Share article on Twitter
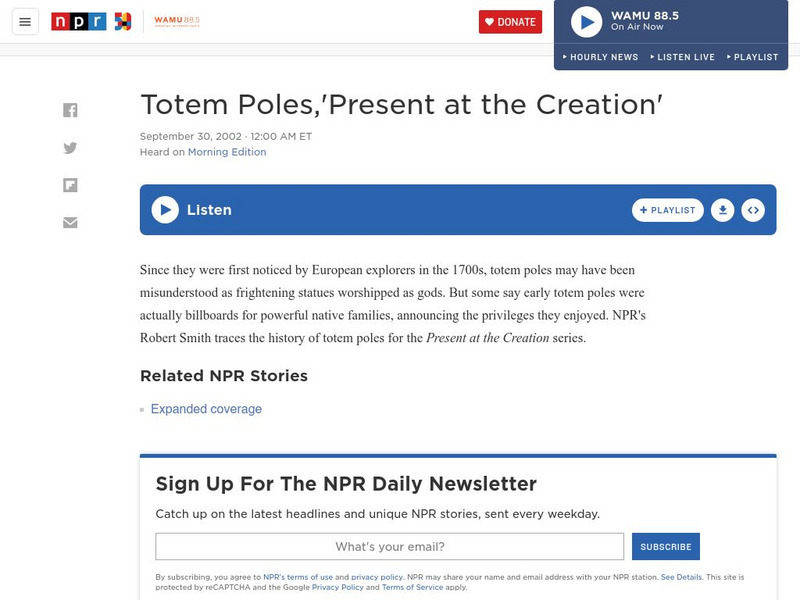 point(70,148)
